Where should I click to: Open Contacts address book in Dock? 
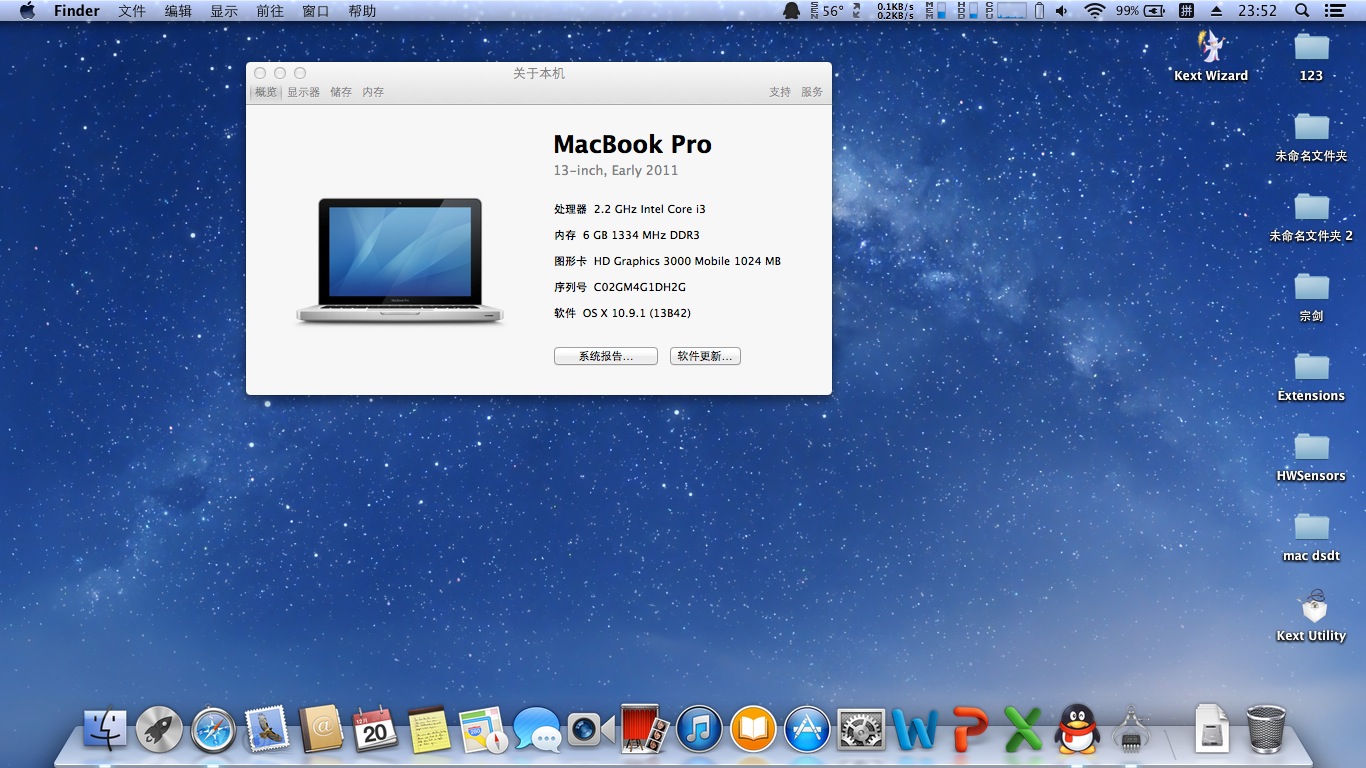click(321, 729)
